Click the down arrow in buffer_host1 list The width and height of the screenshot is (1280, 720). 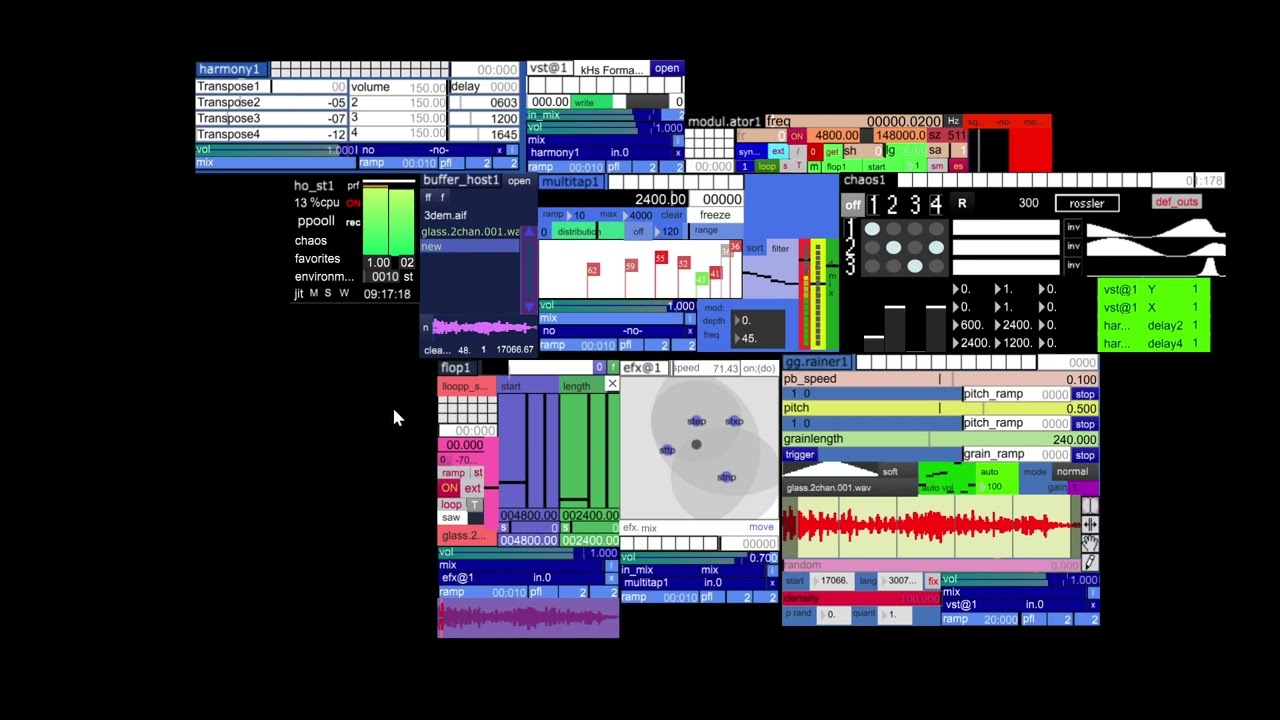[x=529, y=307]
